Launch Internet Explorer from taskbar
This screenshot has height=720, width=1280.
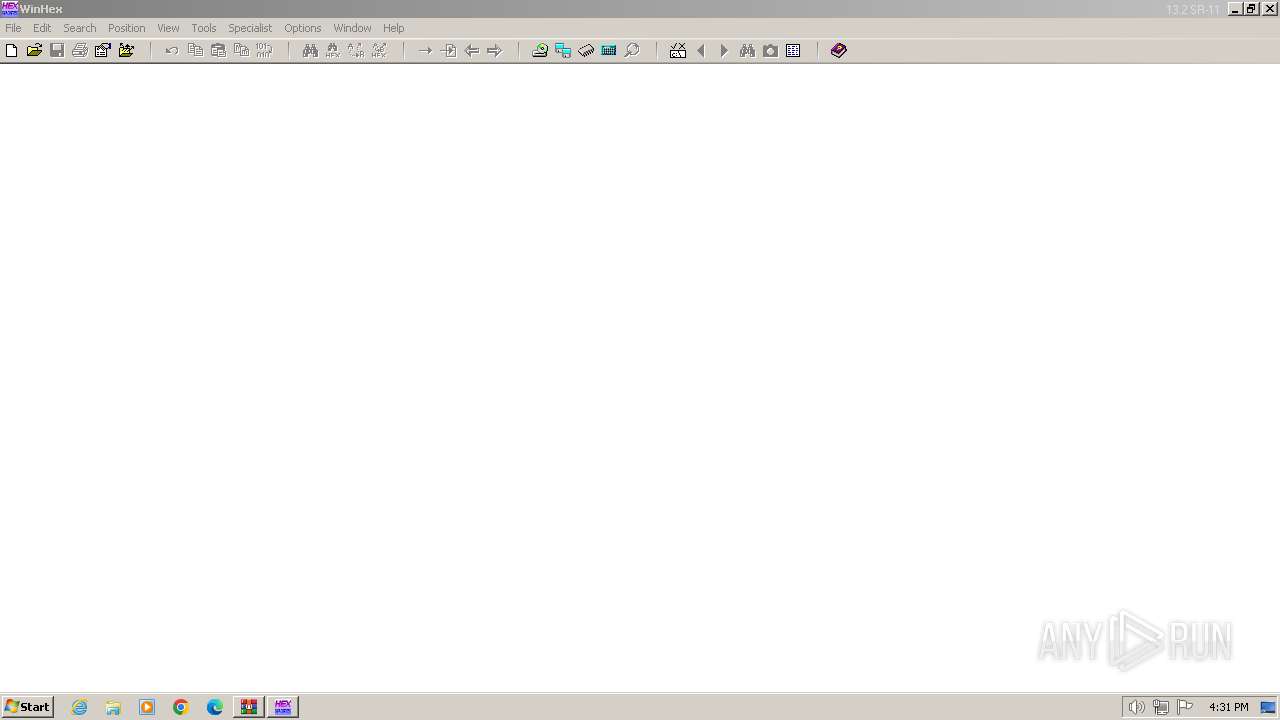(80, 707)
